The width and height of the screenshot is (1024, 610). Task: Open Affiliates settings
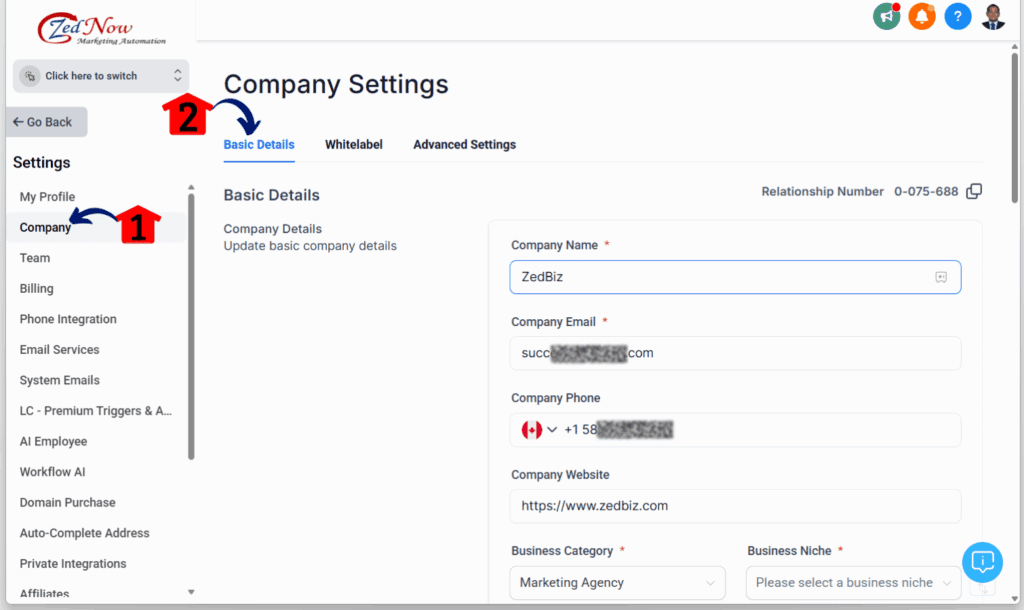coord(44,593)
